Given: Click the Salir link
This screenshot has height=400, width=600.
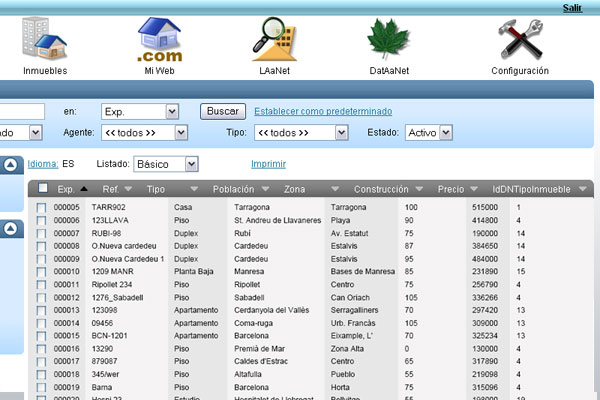Looking at the screenshot, I should pos(572,7).
